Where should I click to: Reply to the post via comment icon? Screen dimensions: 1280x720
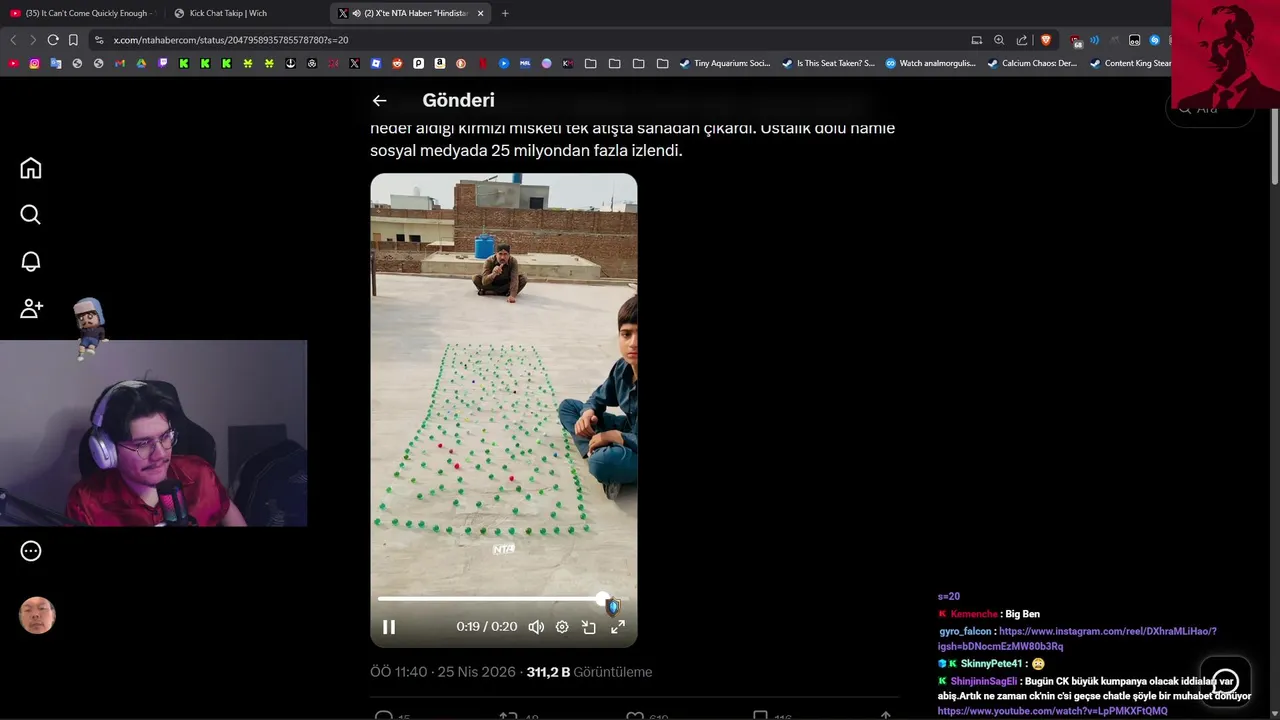(x=383, y=716)
